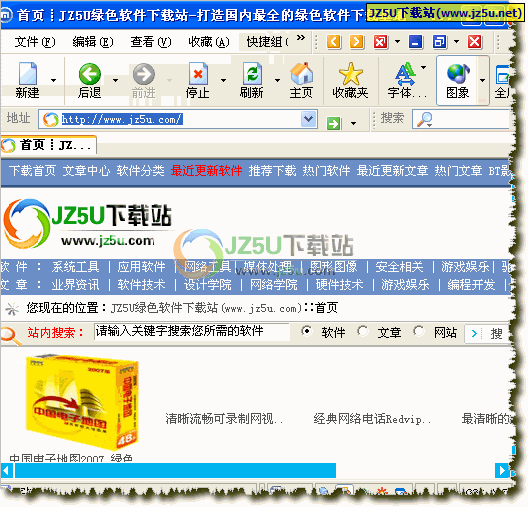
Task: Open the 快捷组 menu
Action: pyautogui.click(x=267, y=42)
